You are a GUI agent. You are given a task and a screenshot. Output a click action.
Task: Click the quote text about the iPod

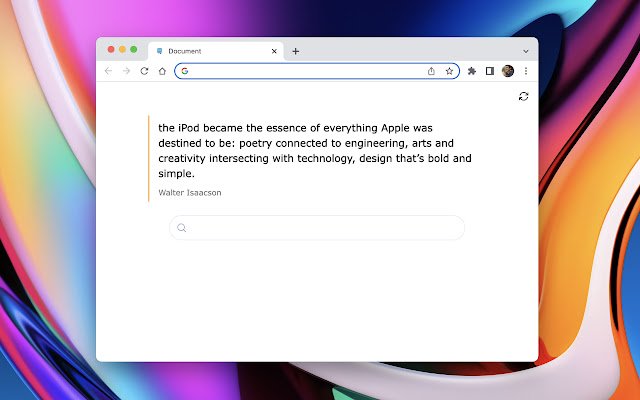[315, 151]
